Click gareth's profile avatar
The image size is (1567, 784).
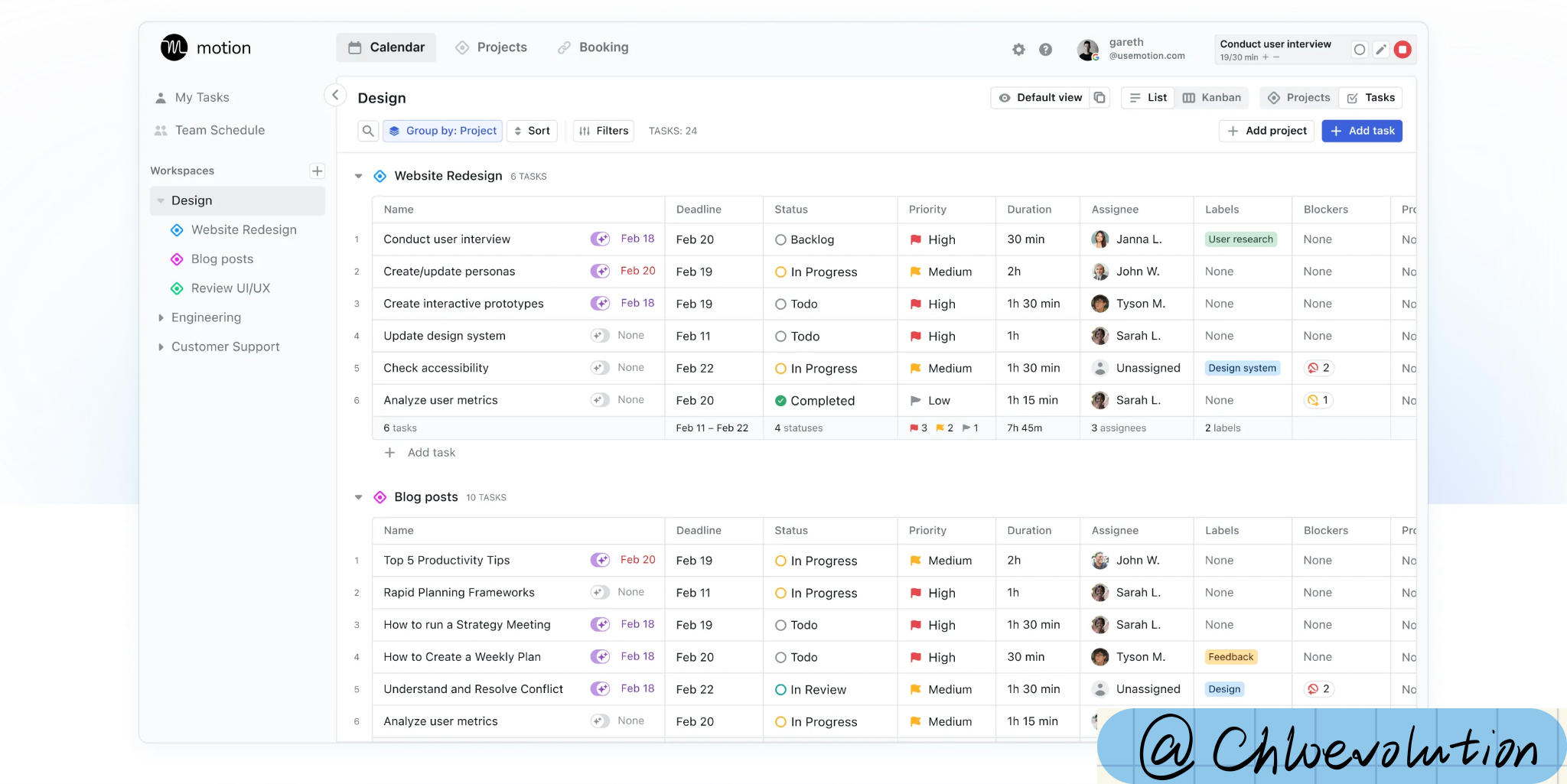pos(1087,50)
